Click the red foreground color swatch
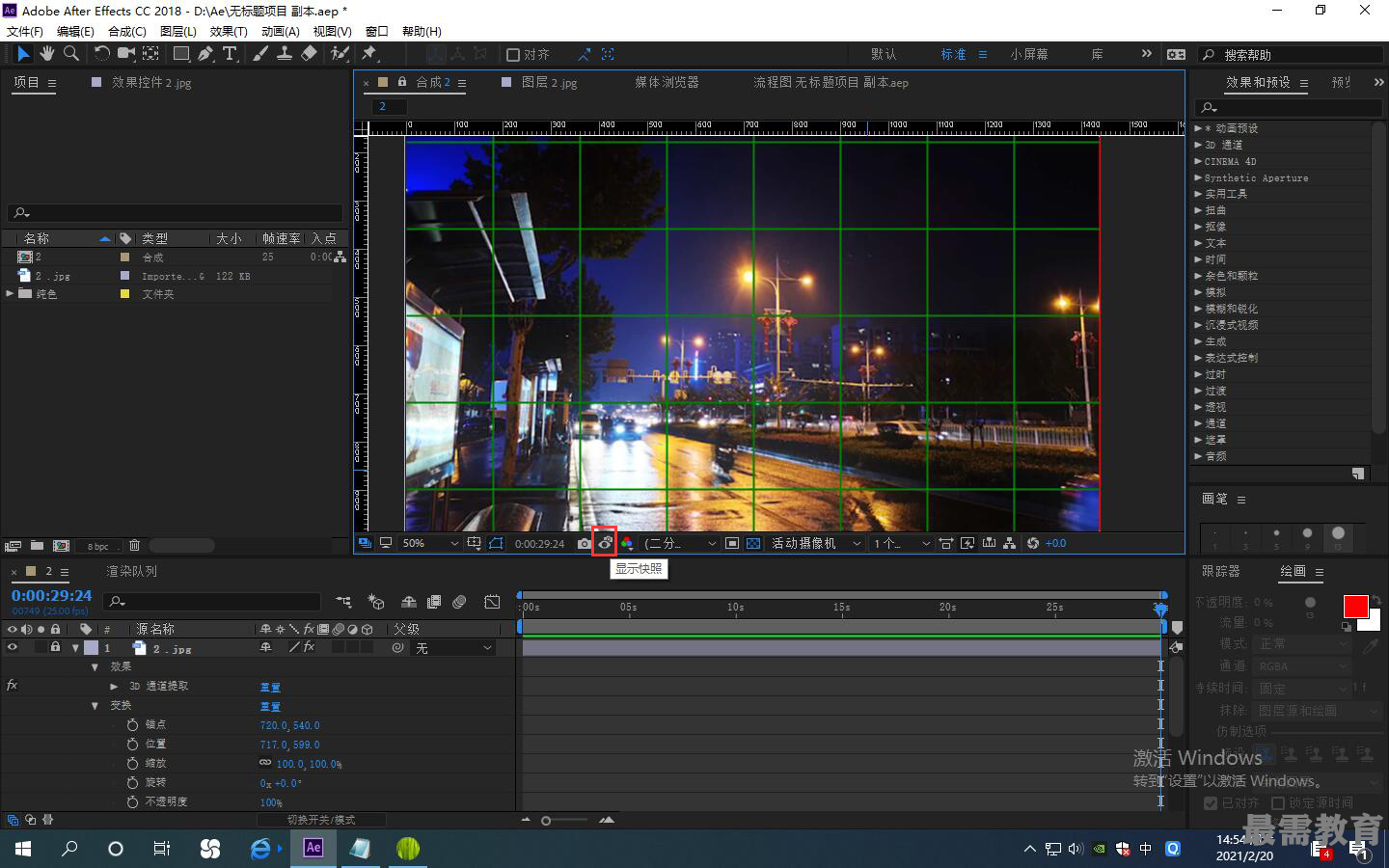The width and height of the screenshot is (1389, 868). [x=1355, y=607]
